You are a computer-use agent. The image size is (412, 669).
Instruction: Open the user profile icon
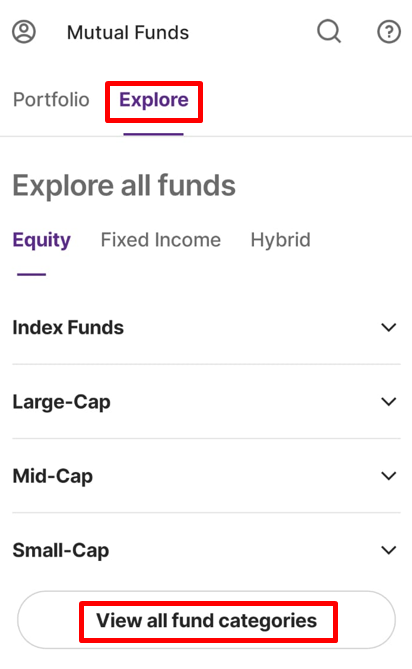pos(24,32)
